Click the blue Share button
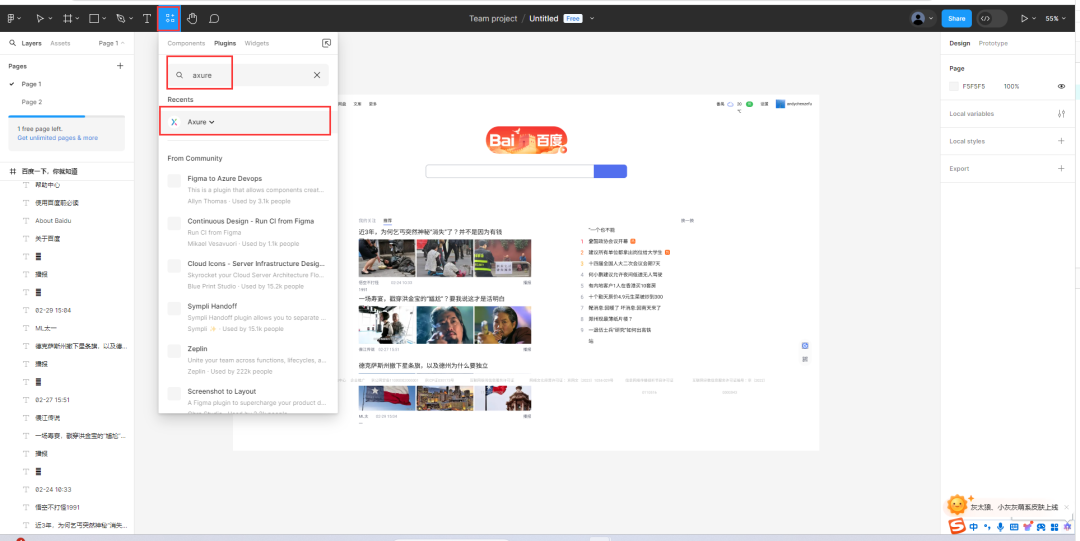This screenshot has height=541, width=1080. pyautogui.click(x=956, y=19)
